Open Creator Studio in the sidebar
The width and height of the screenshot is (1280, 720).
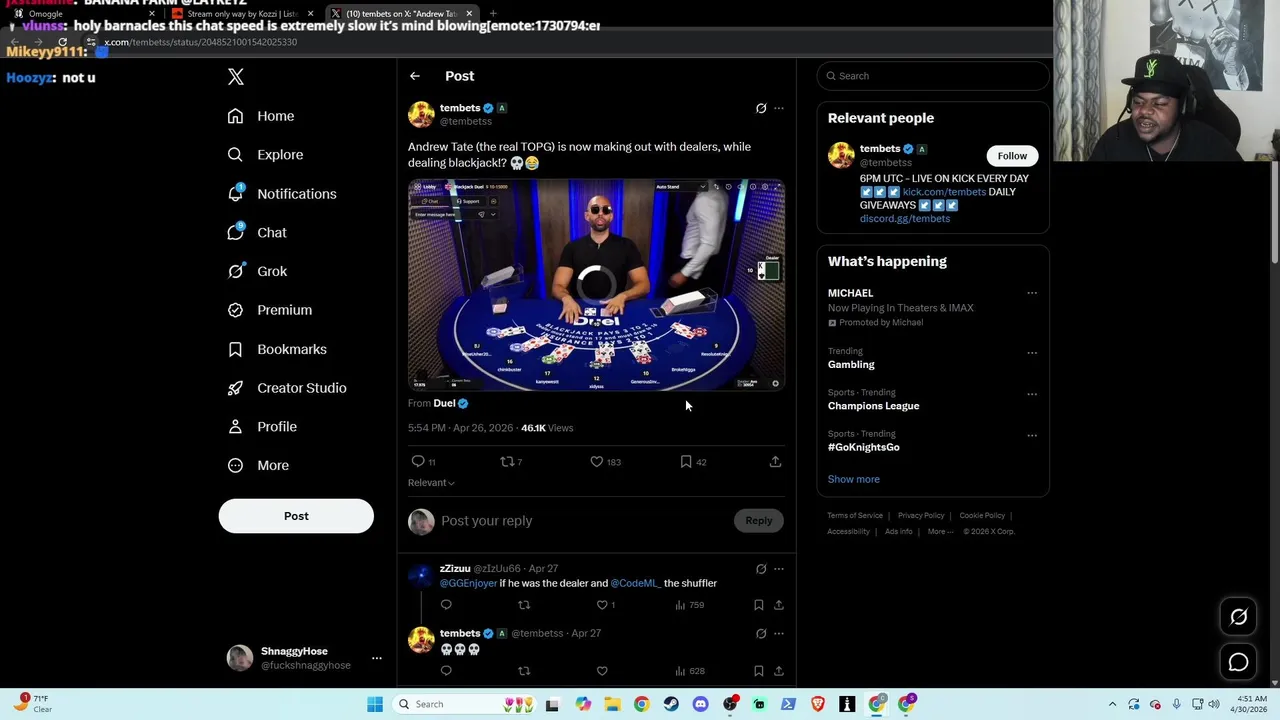click(287, 388)
